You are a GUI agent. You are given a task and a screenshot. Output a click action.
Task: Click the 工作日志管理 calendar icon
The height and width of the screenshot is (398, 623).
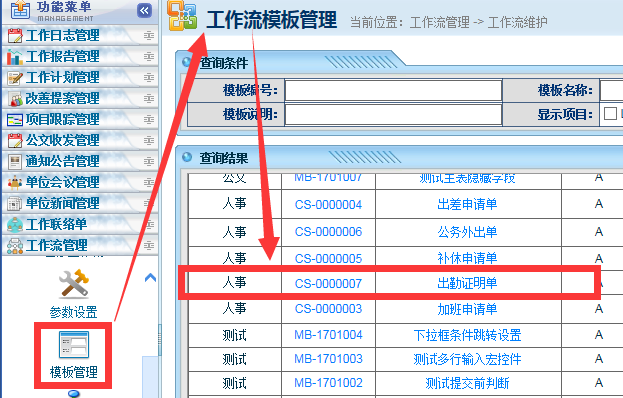click(x=15, y=35)
